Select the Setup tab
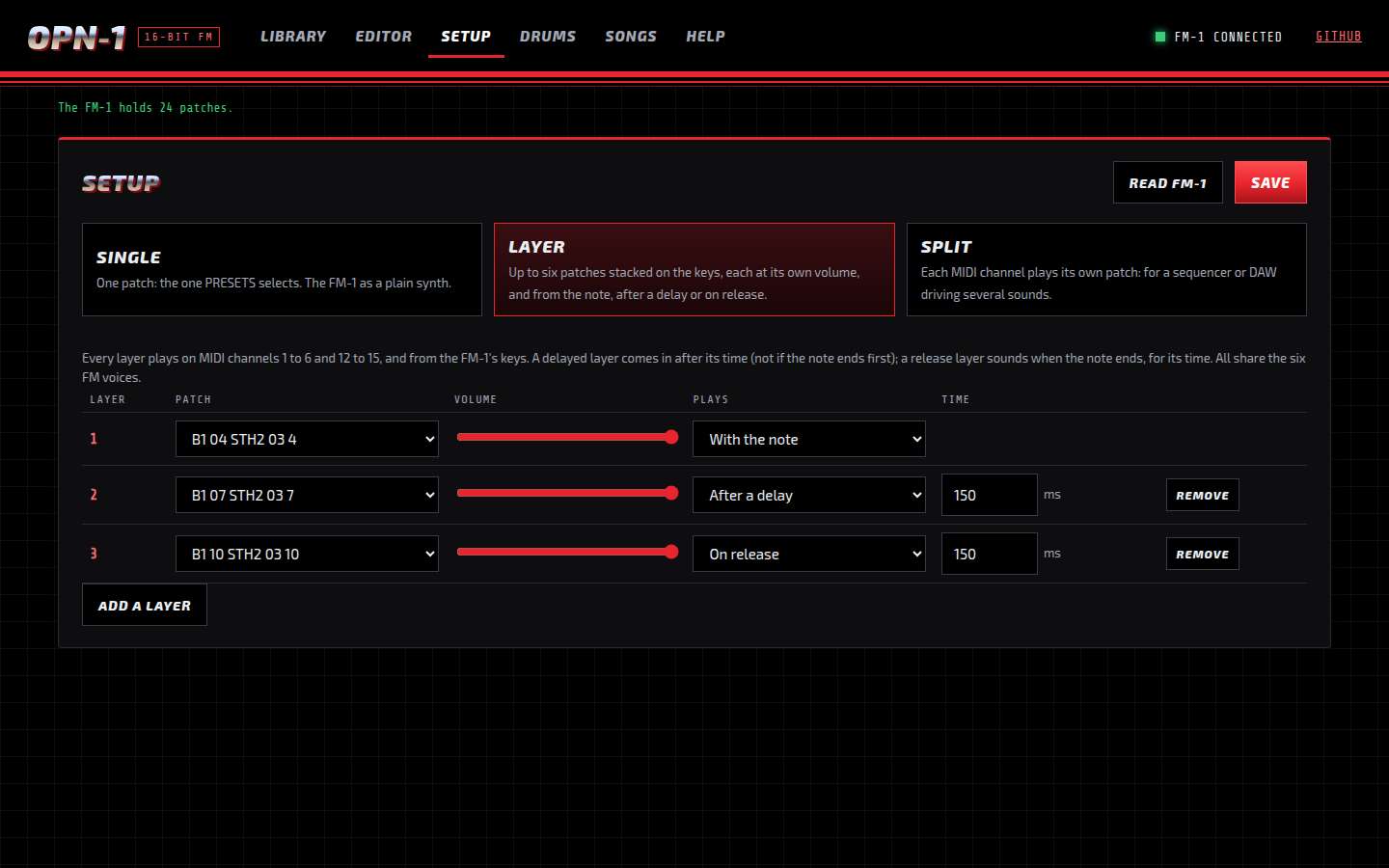 [466, 37]
